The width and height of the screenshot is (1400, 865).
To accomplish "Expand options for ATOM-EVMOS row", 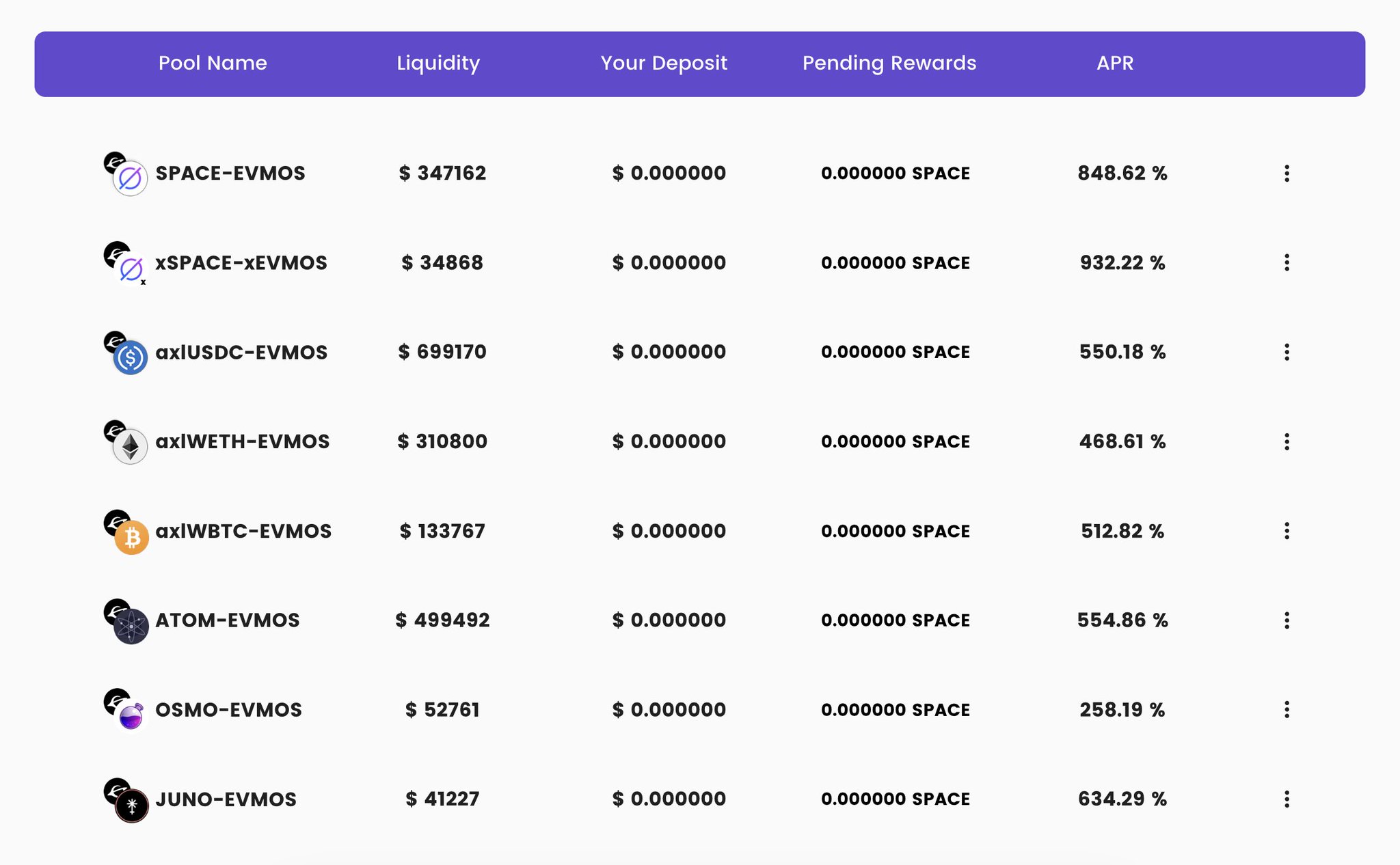I will tap(1287, 620).
